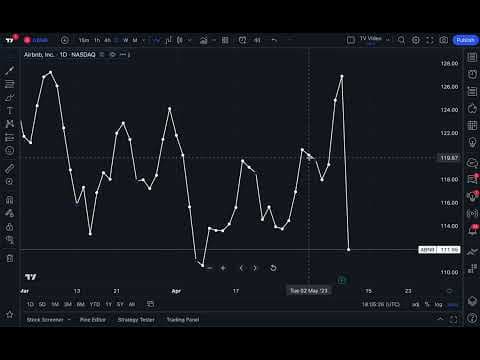Open favorites star at sidebar bottom

pos(10,314)
